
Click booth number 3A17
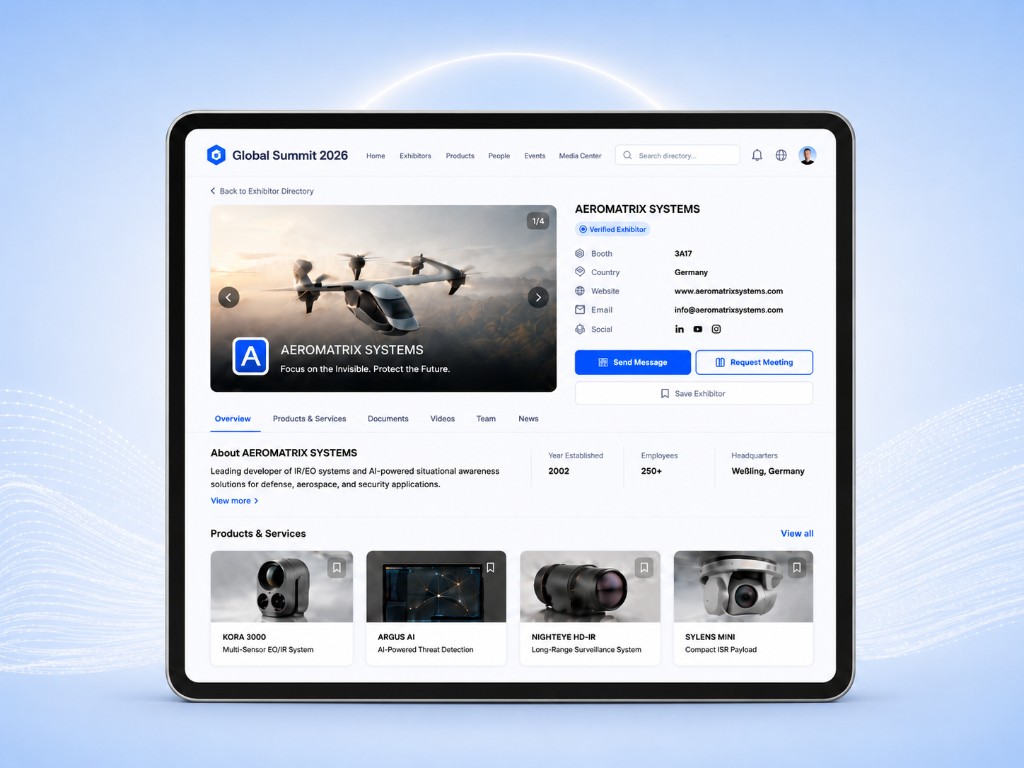point(683,253)
